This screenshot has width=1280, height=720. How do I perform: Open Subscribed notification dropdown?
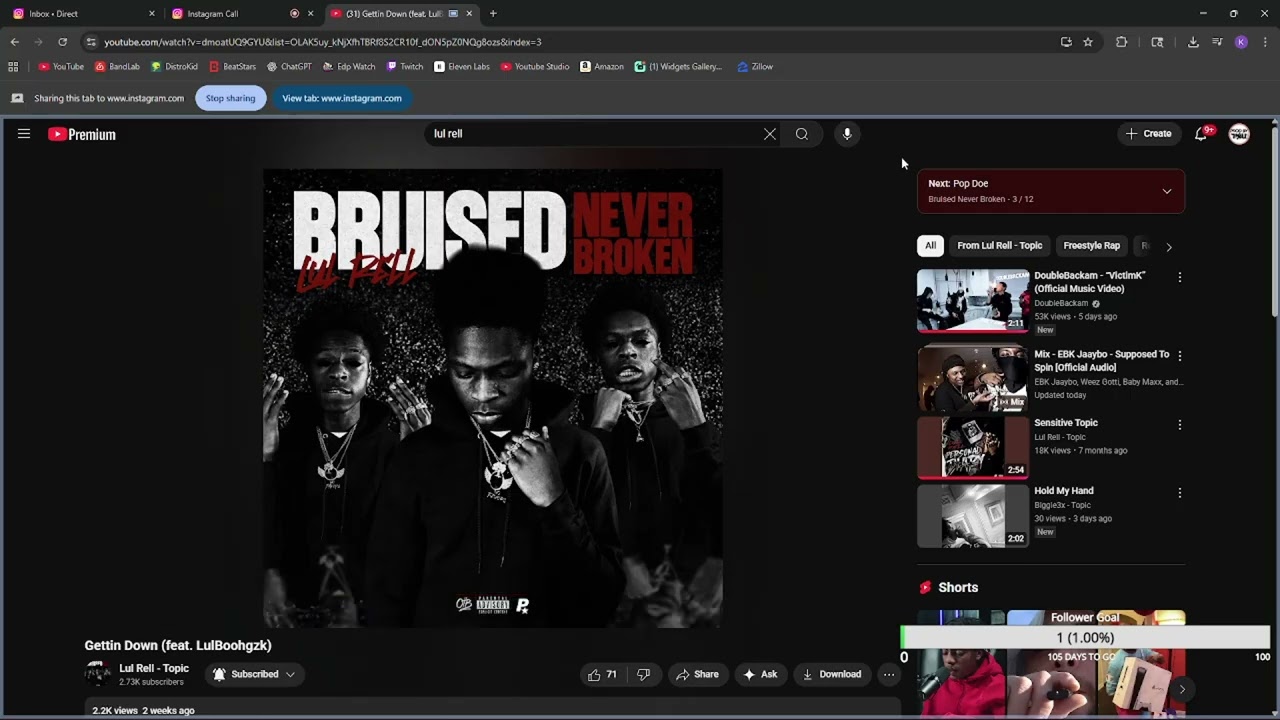click(254, 674)
